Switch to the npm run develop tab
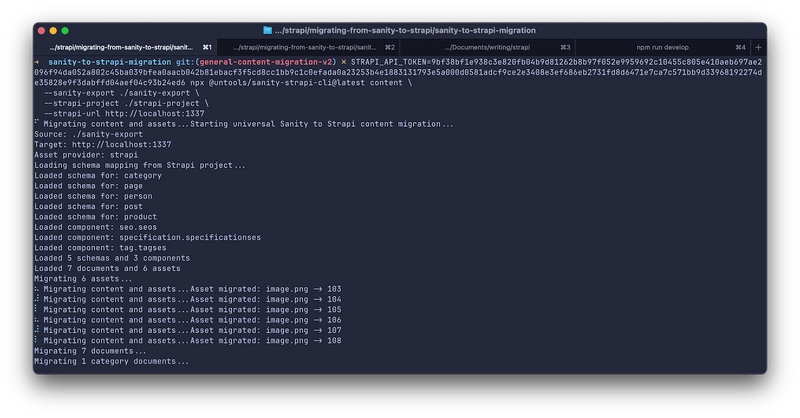The height and width of the screenshot is (418, 800). 670,47
